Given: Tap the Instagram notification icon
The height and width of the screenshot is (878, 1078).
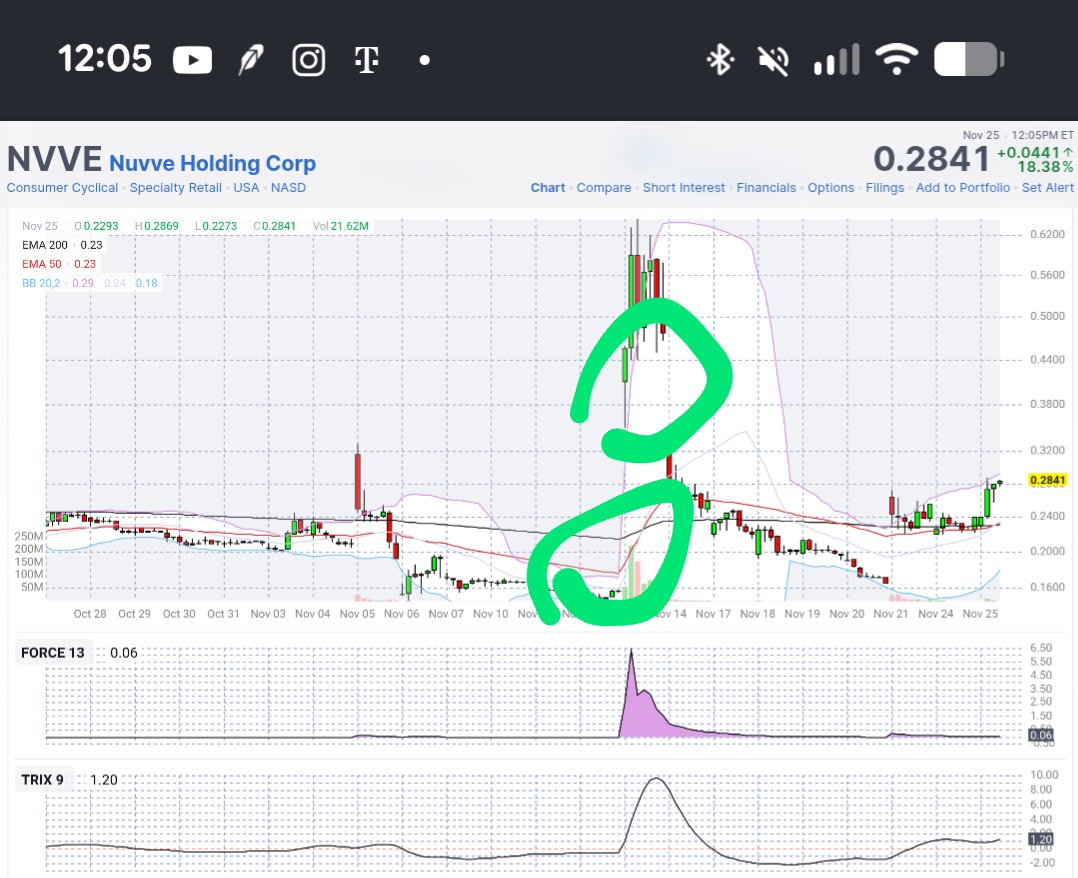Looking at the screenshot, I should point(309,60).
